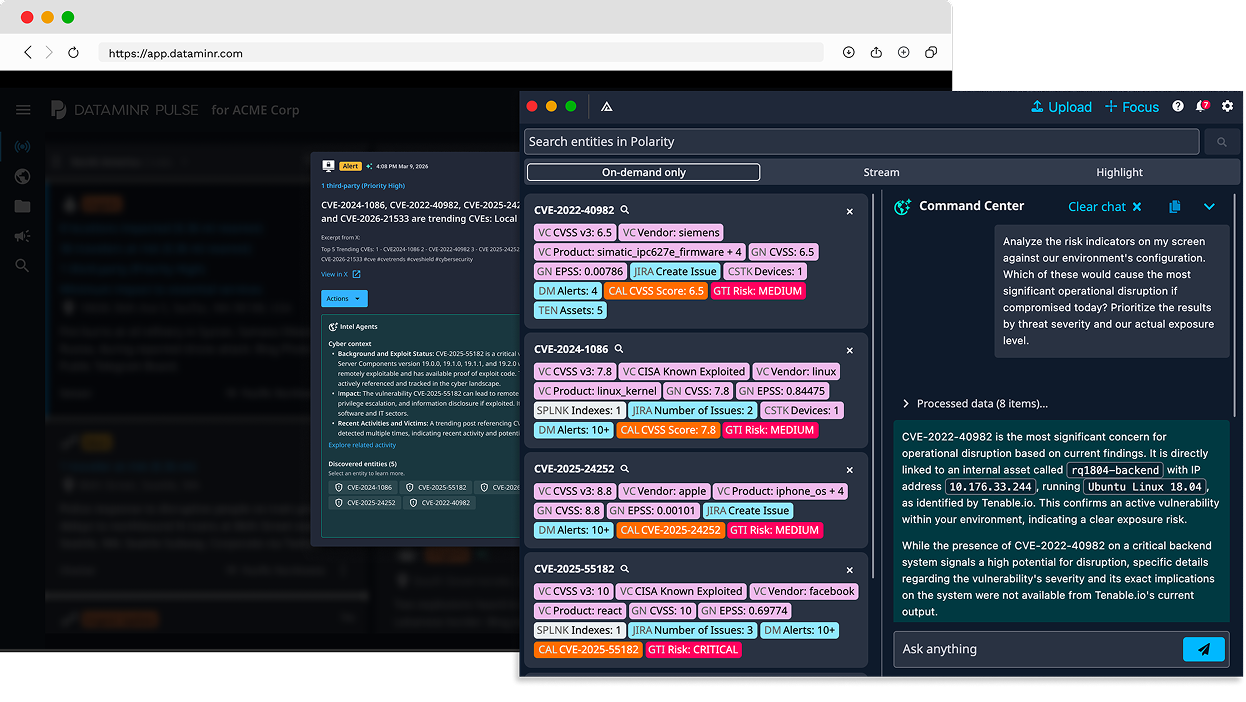This screenshot has height=702, width=1246.
Task: Open the Actions dropdown in the alert
Action: pyautogui.click(x=344, y=299)
